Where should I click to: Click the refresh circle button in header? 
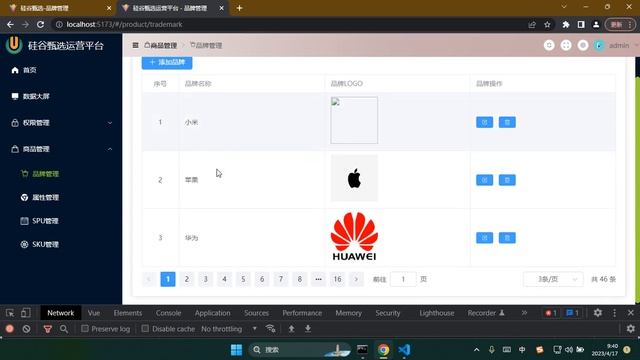[x=549, y=45]
